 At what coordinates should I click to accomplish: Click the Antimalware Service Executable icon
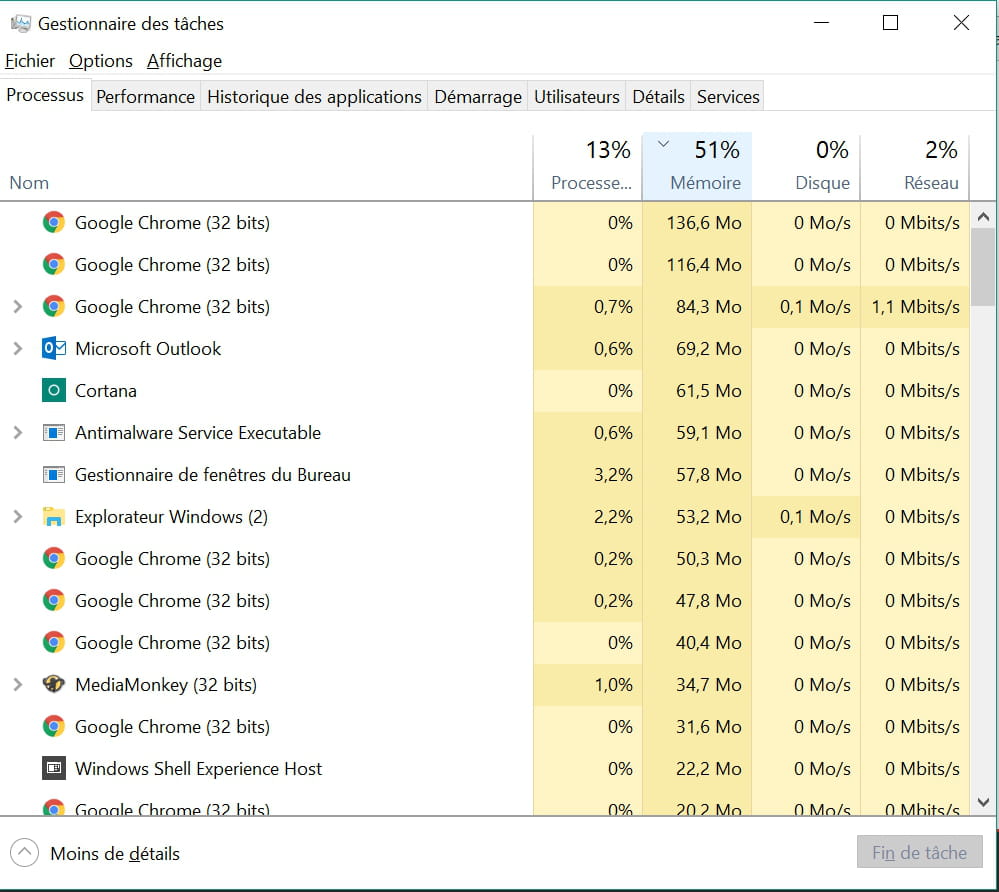tap(54, 433)
